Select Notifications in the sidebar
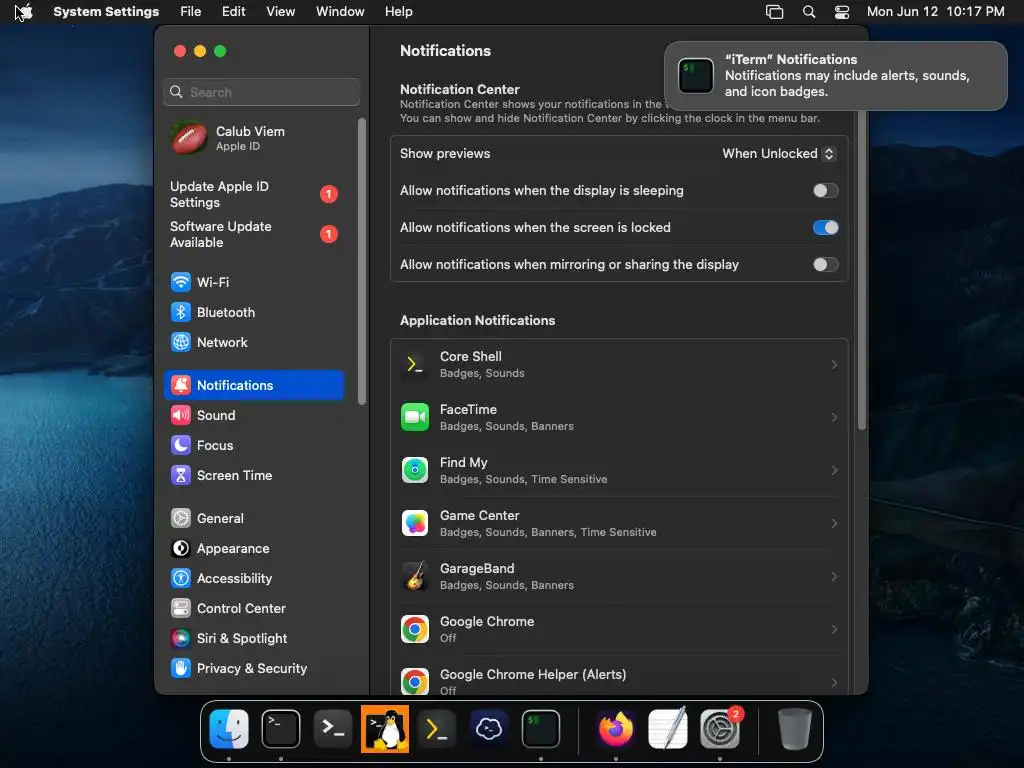Viewport: 1024px width, 768px height. 254,385
